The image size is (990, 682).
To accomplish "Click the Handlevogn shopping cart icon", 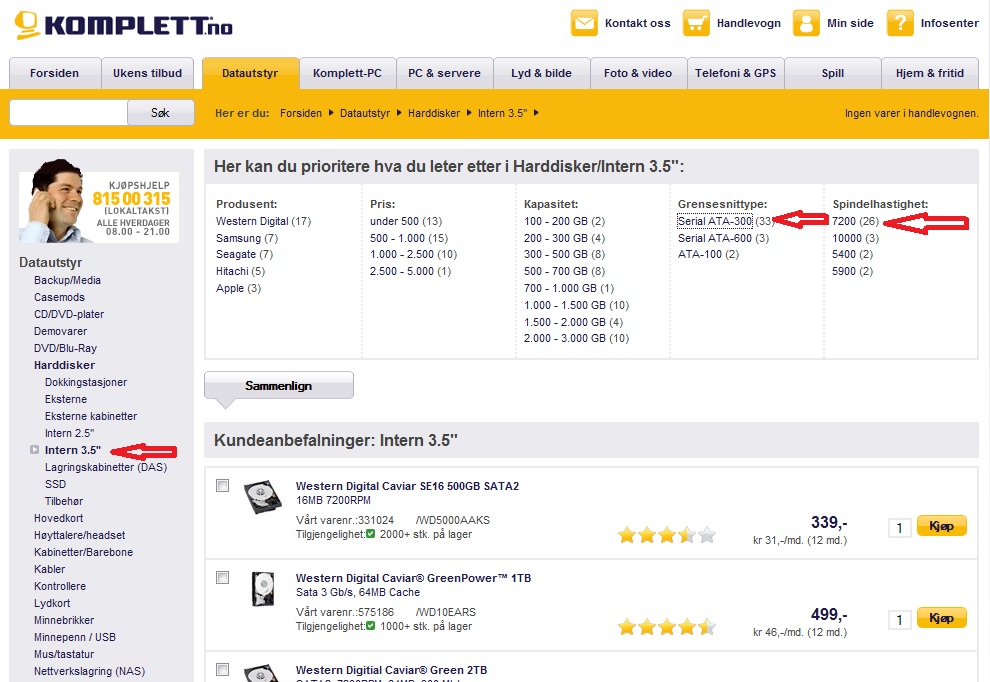I will 696,23.
